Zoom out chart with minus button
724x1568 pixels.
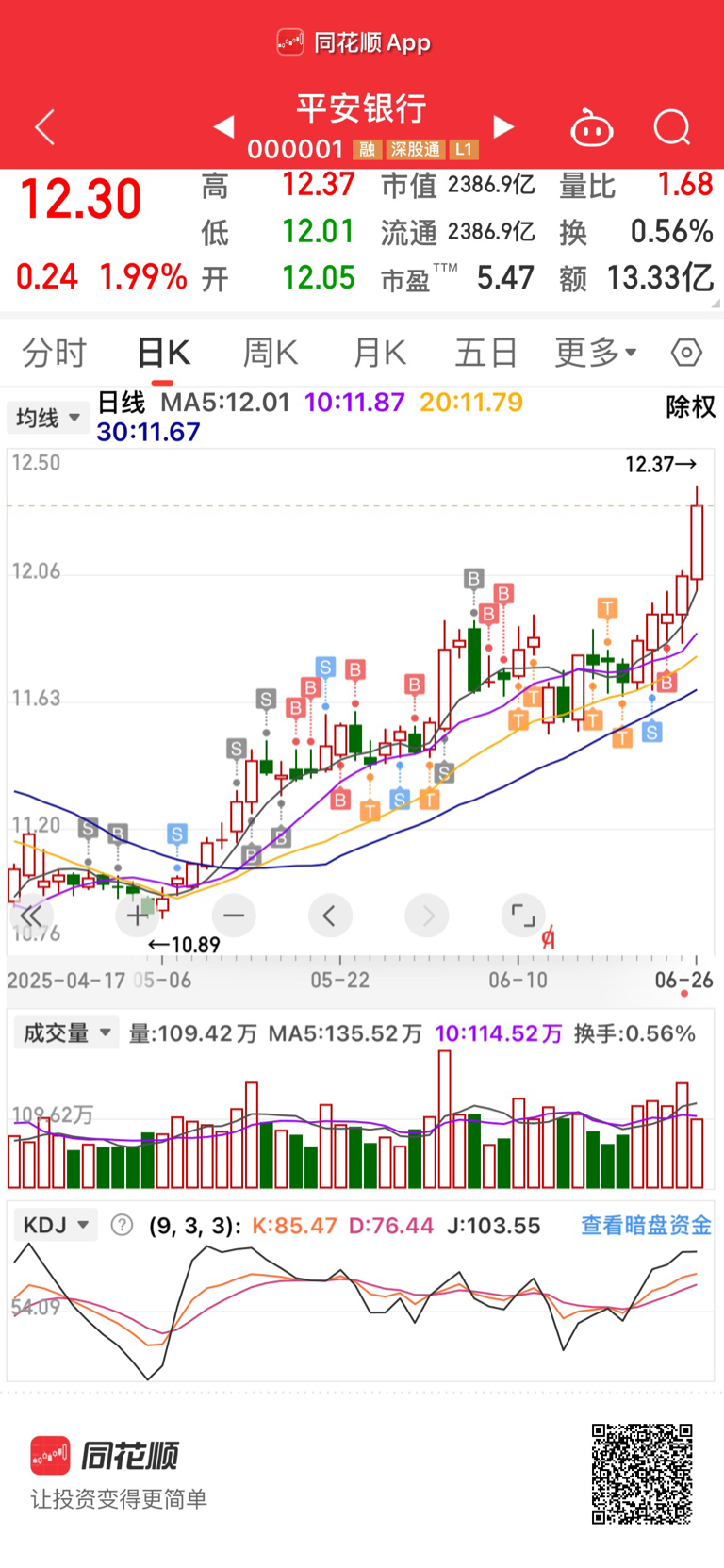(x=234, y=916)
